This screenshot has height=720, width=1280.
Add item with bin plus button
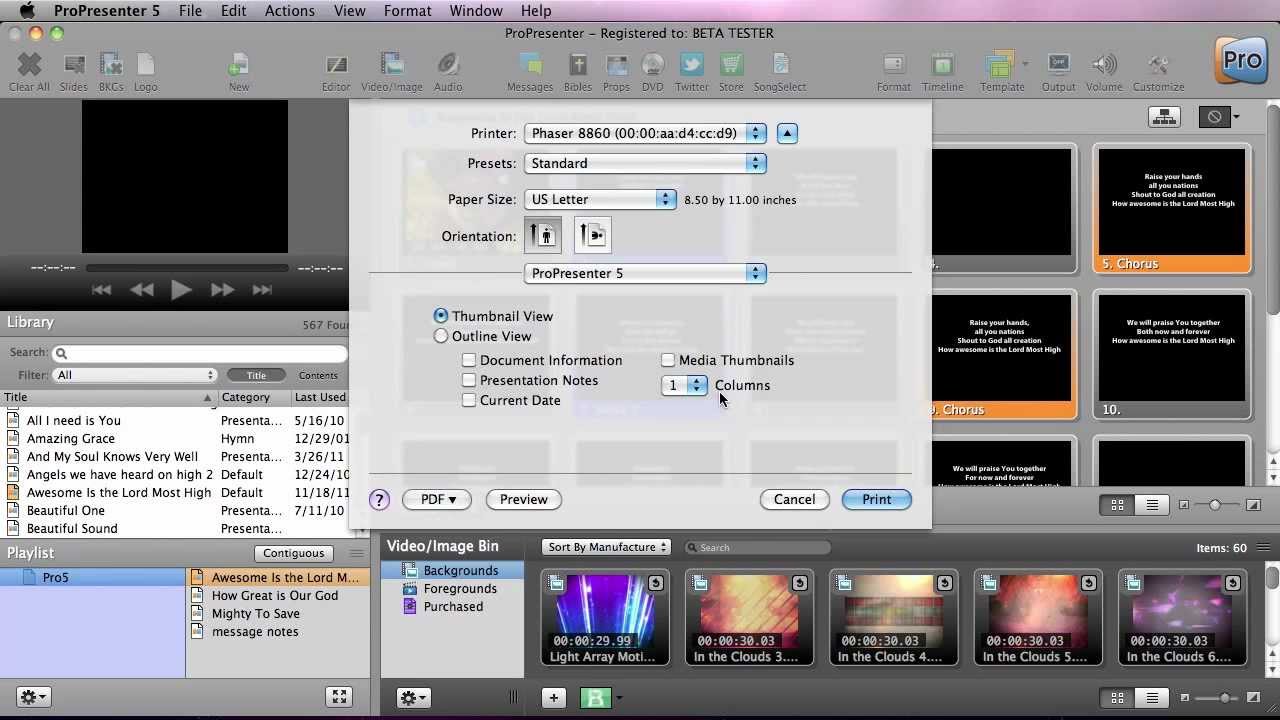pos(553,698)
